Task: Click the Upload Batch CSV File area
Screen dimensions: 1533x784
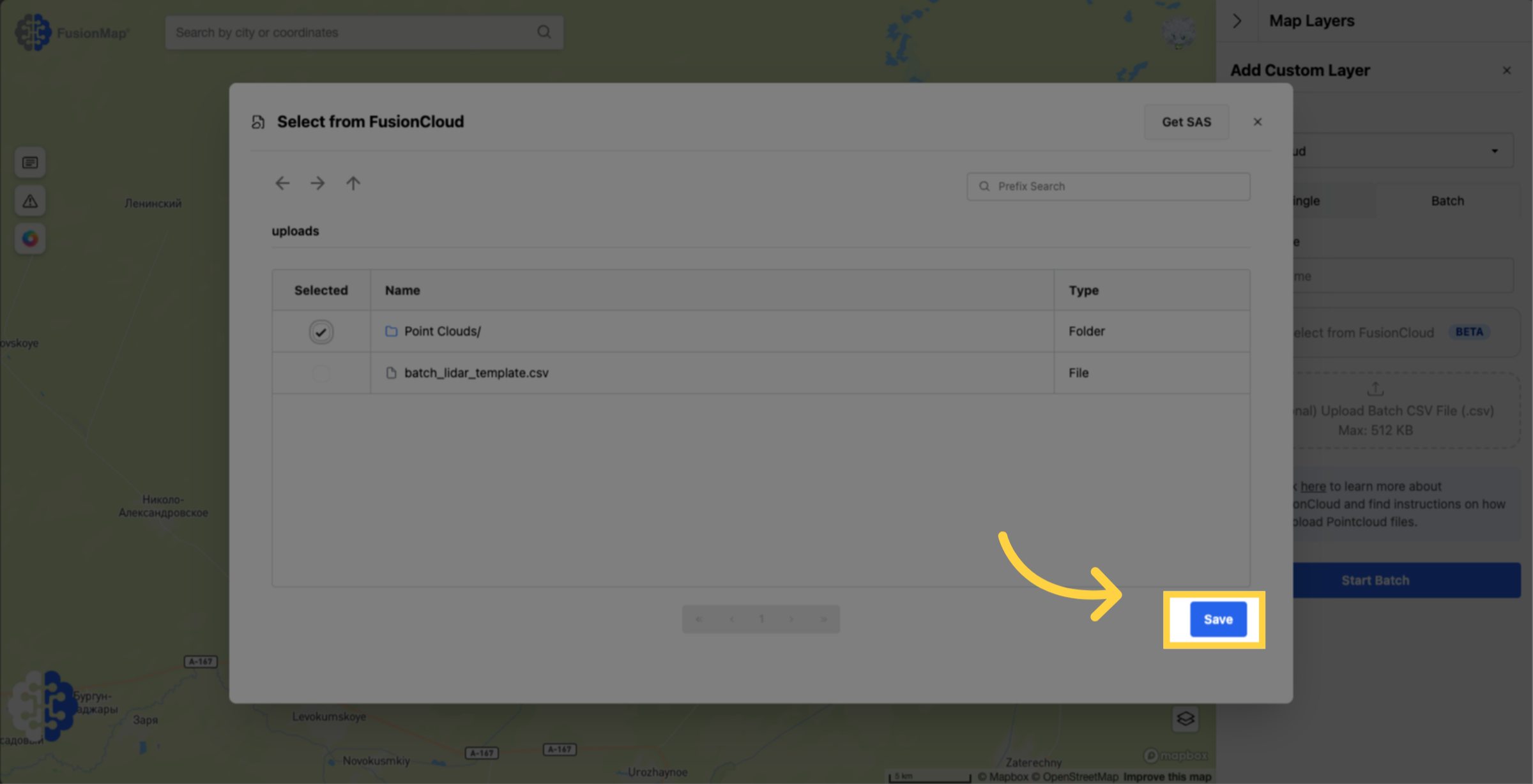Action: click(x=1405, y=411)
